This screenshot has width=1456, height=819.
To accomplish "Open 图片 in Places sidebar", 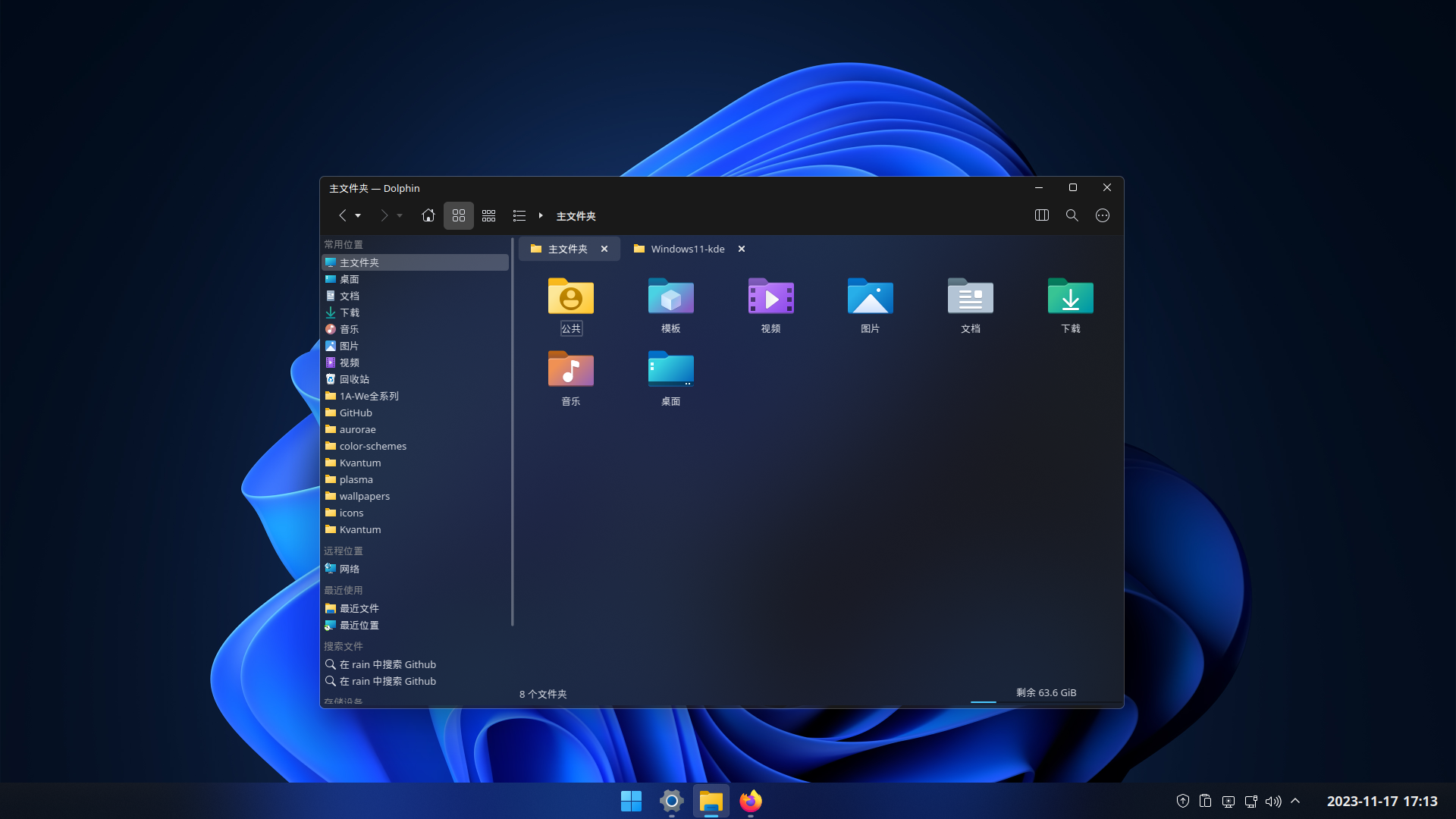I will point(415,346).
